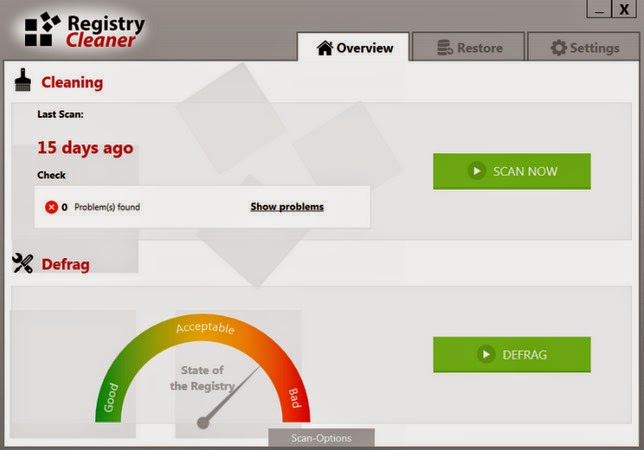Click the 'Check' label

(x=51, y=175)
